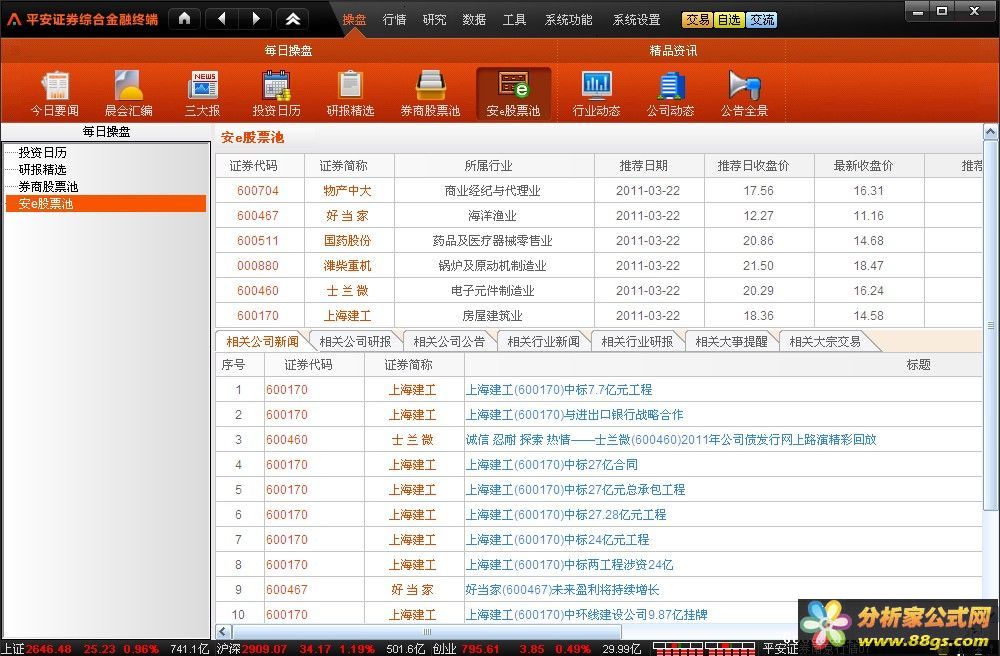Click the 自选 button
Screen dimensions: 1000x656
(729, 20)
